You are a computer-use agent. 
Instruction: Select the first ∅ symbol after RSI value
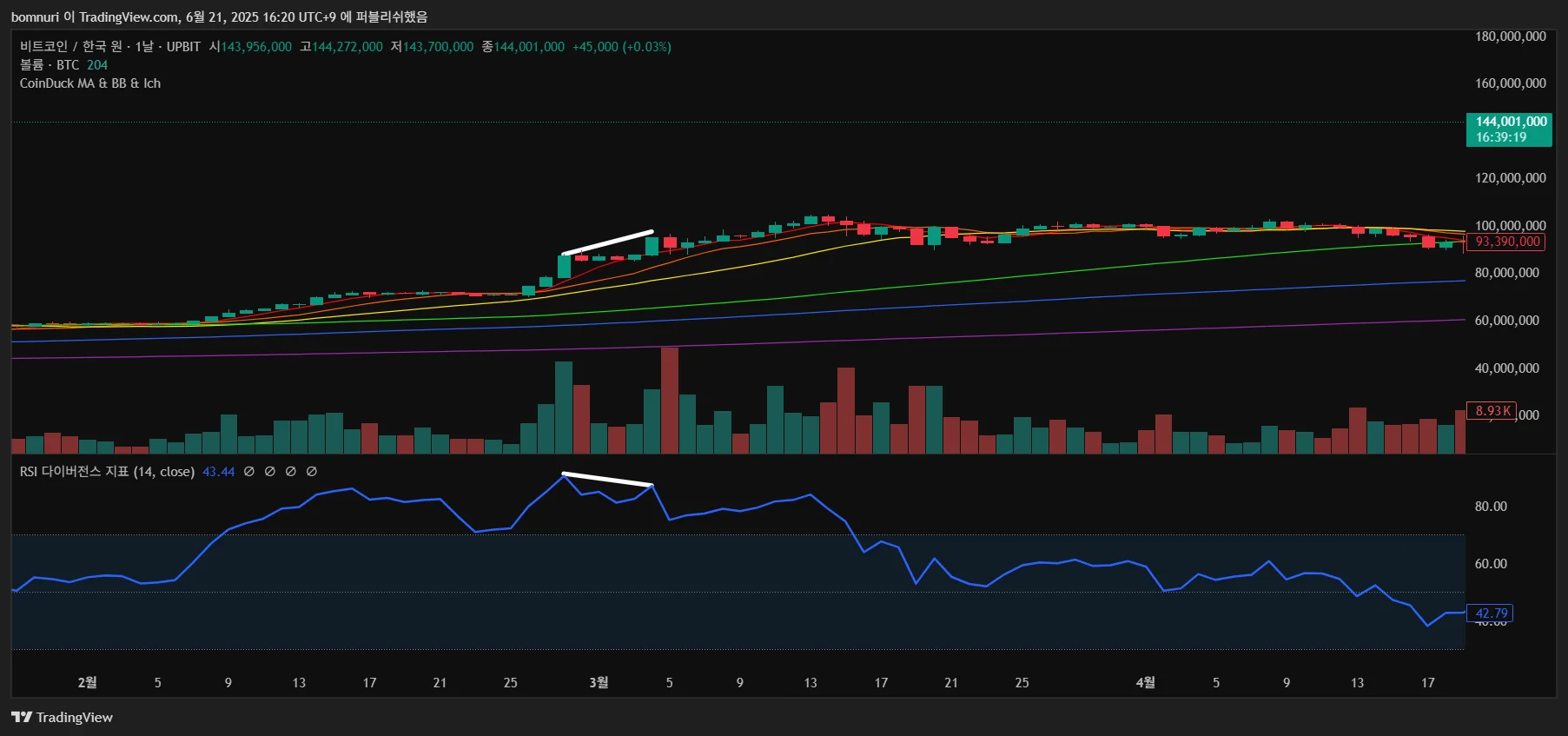[249, 471]
